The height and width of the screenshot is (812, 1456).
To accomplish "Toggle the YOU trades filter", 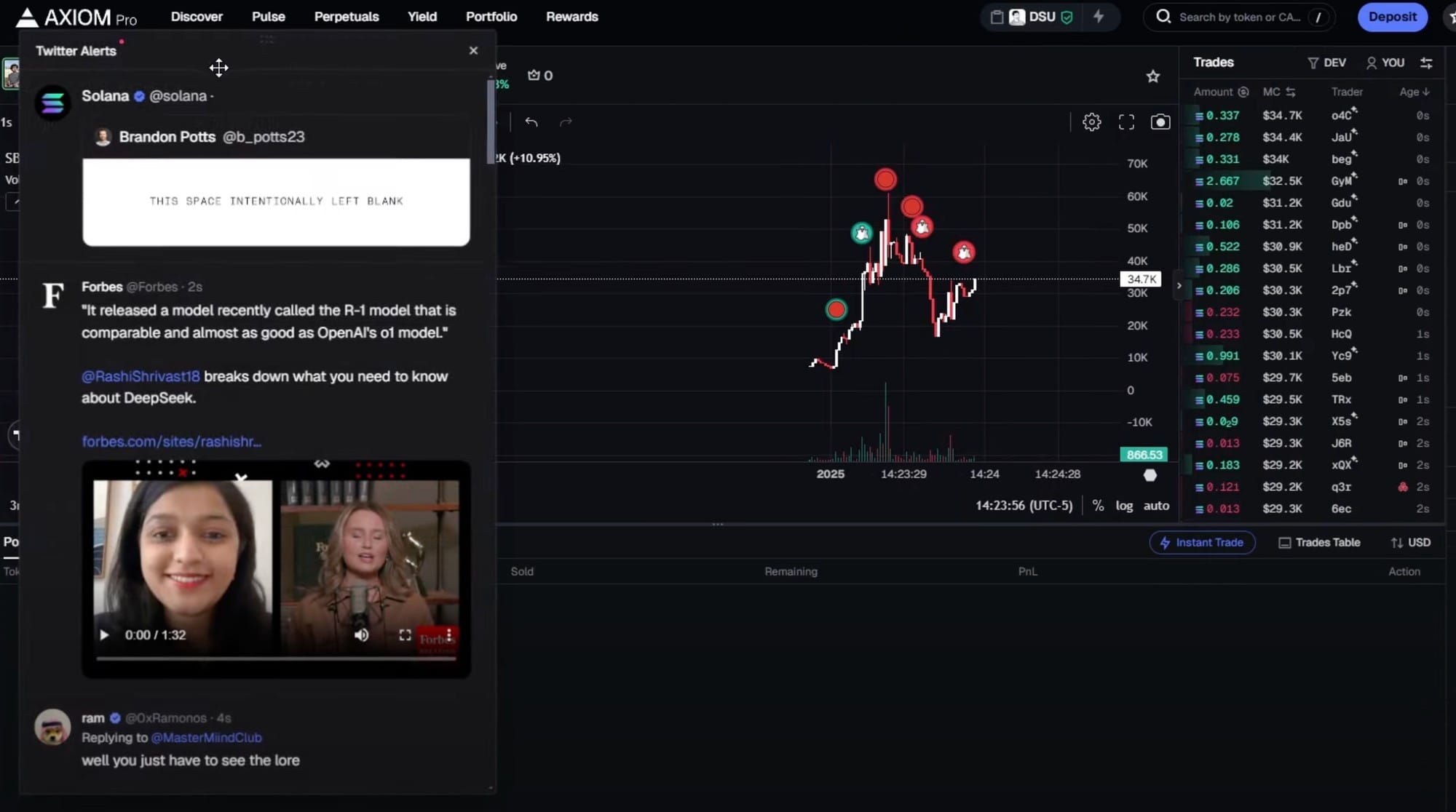I will 1385,63.
